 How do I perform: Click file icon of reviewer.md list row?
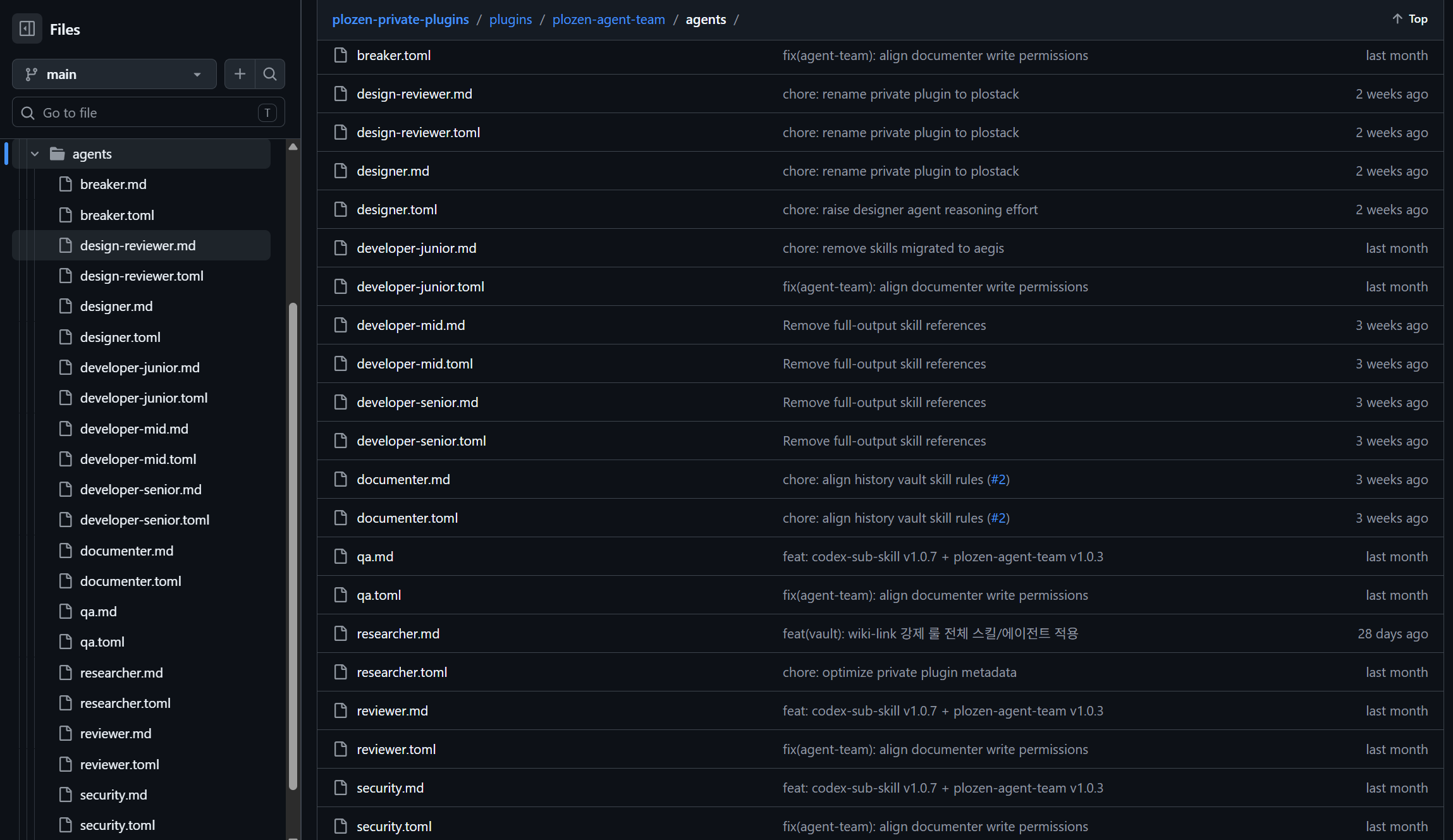pyautogui.click(x=340, y=710)
